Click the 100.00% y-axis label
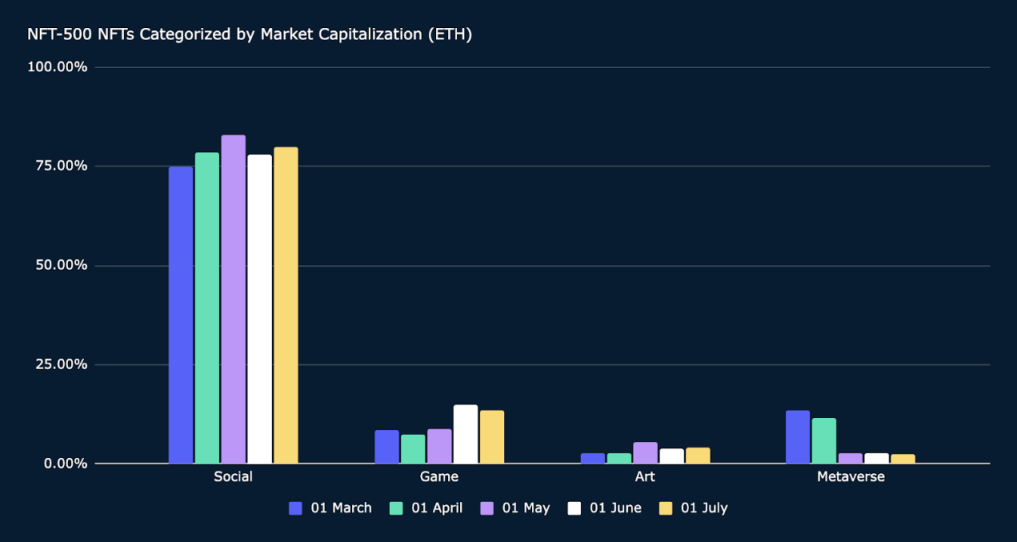1017x542 pixels. (58, 67)
